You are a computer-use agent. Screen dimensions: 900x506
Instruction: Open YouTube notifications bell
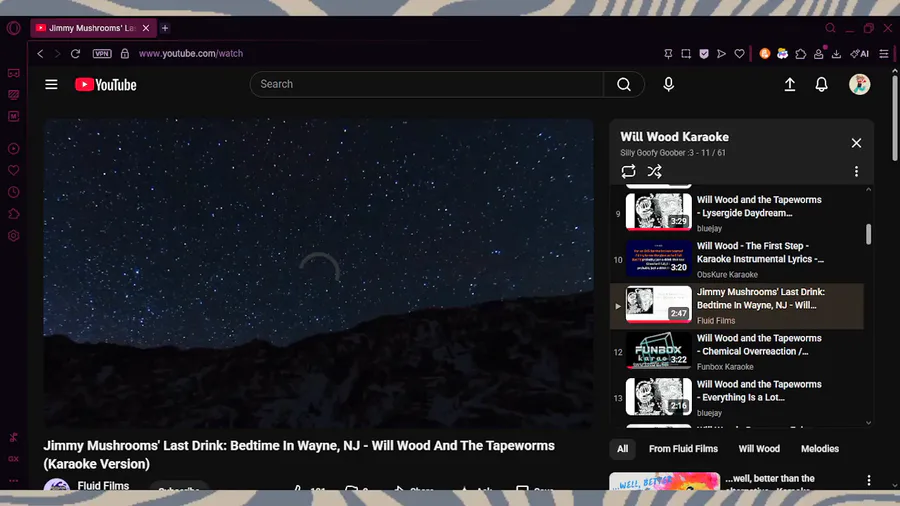pyautogui.click(x=821, y=84)
